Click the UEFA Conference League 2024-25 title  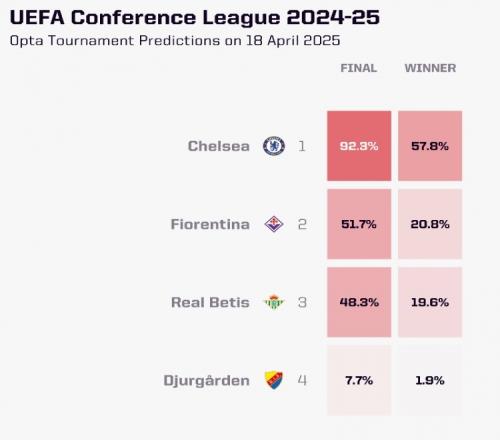pyautogui.click(x=195, y=17)
